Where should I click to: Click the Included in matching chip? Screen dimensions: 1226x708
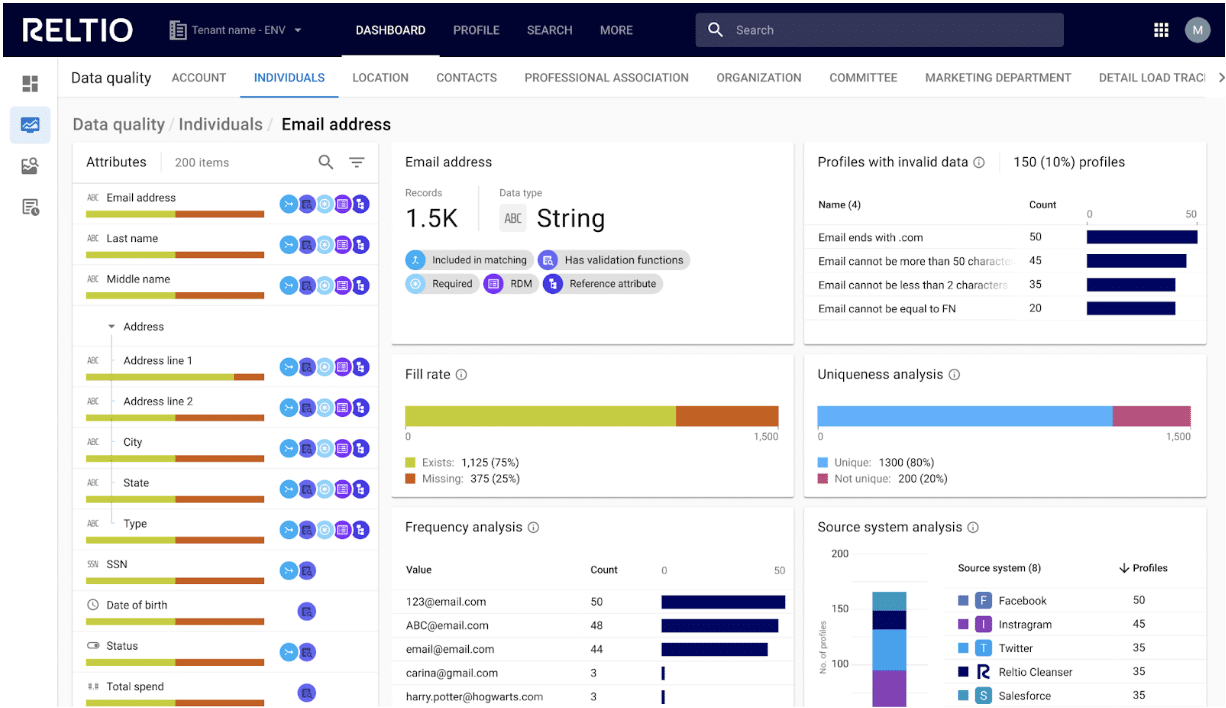(x=468, y=260)
